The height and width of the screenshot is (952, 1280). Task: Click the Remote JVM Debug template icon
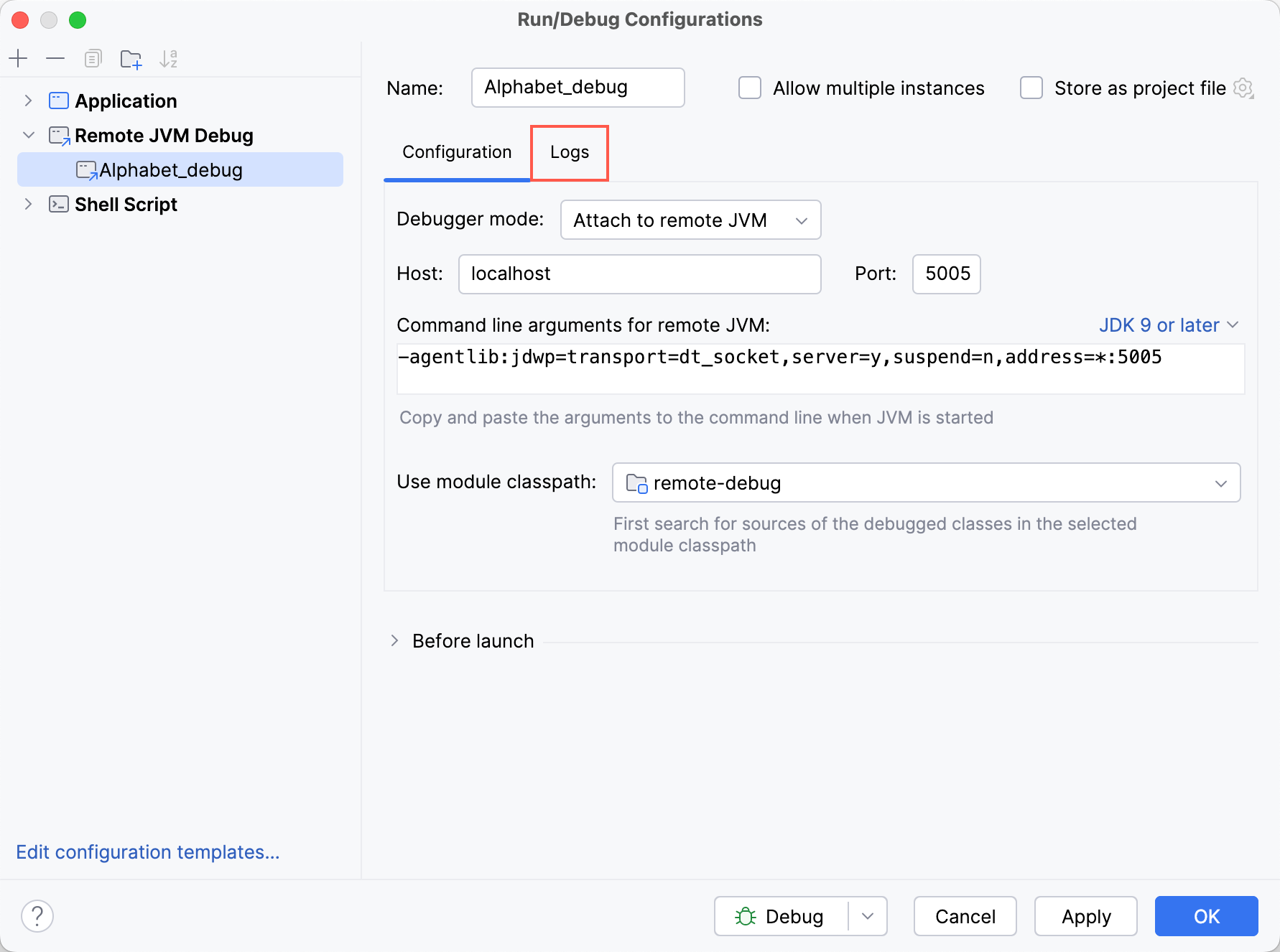[x=58, y=135]
